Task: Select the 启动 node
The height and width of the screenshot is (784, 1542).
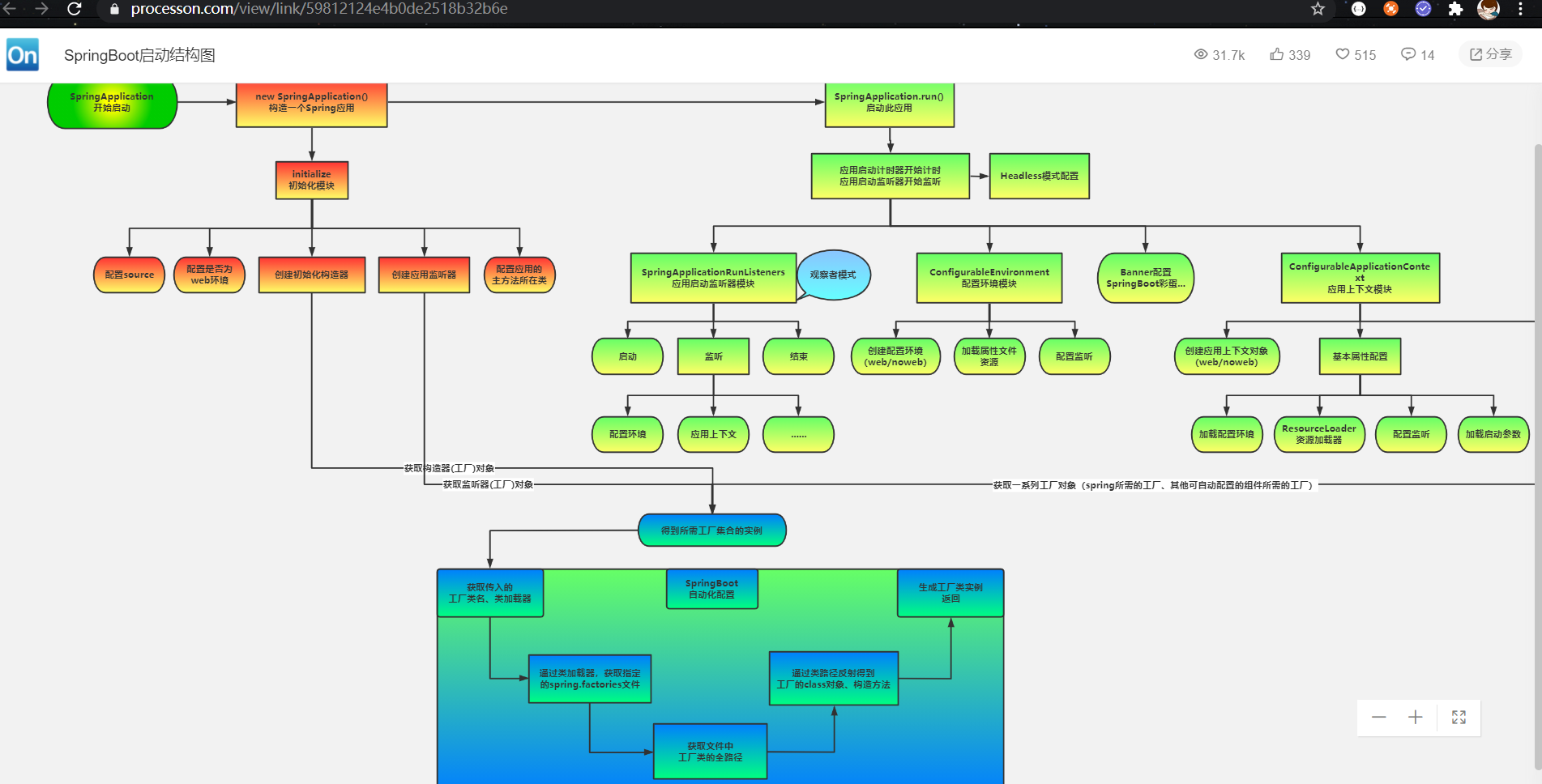Action: click(627, 356)
